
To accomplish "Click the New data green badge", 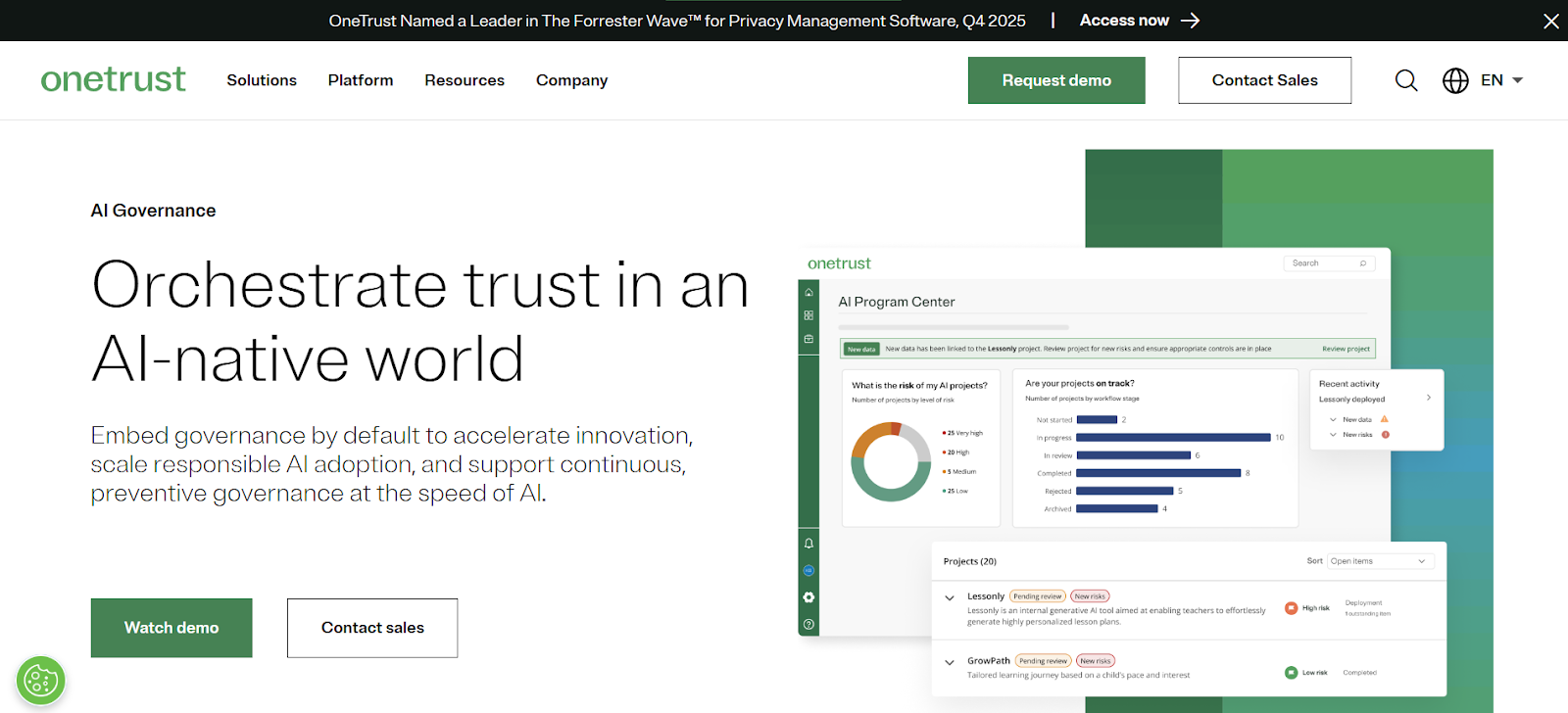I will (861, 349).
